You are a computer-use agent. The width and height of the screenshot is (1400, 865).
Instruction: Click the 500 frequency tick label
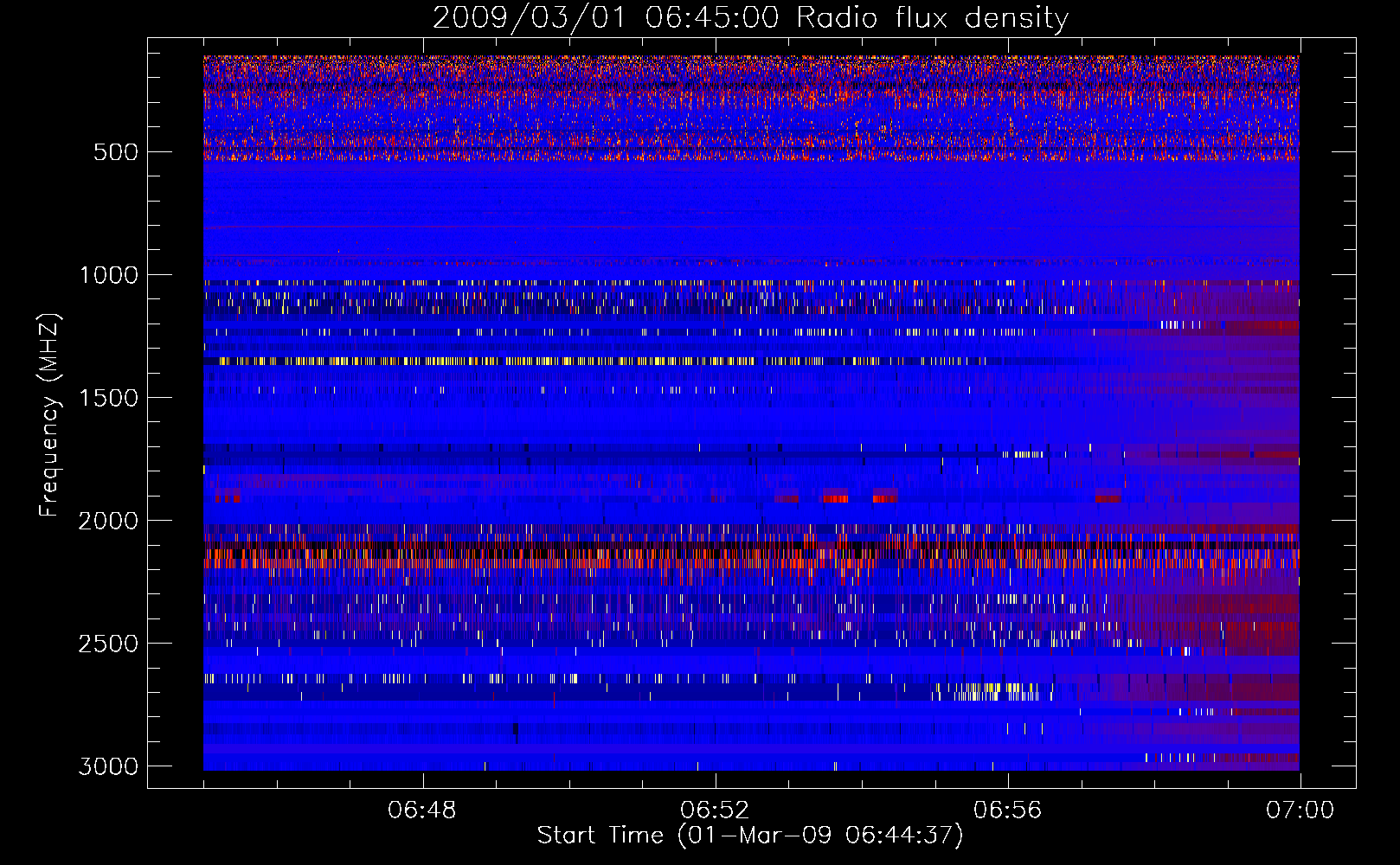point(116,152)
